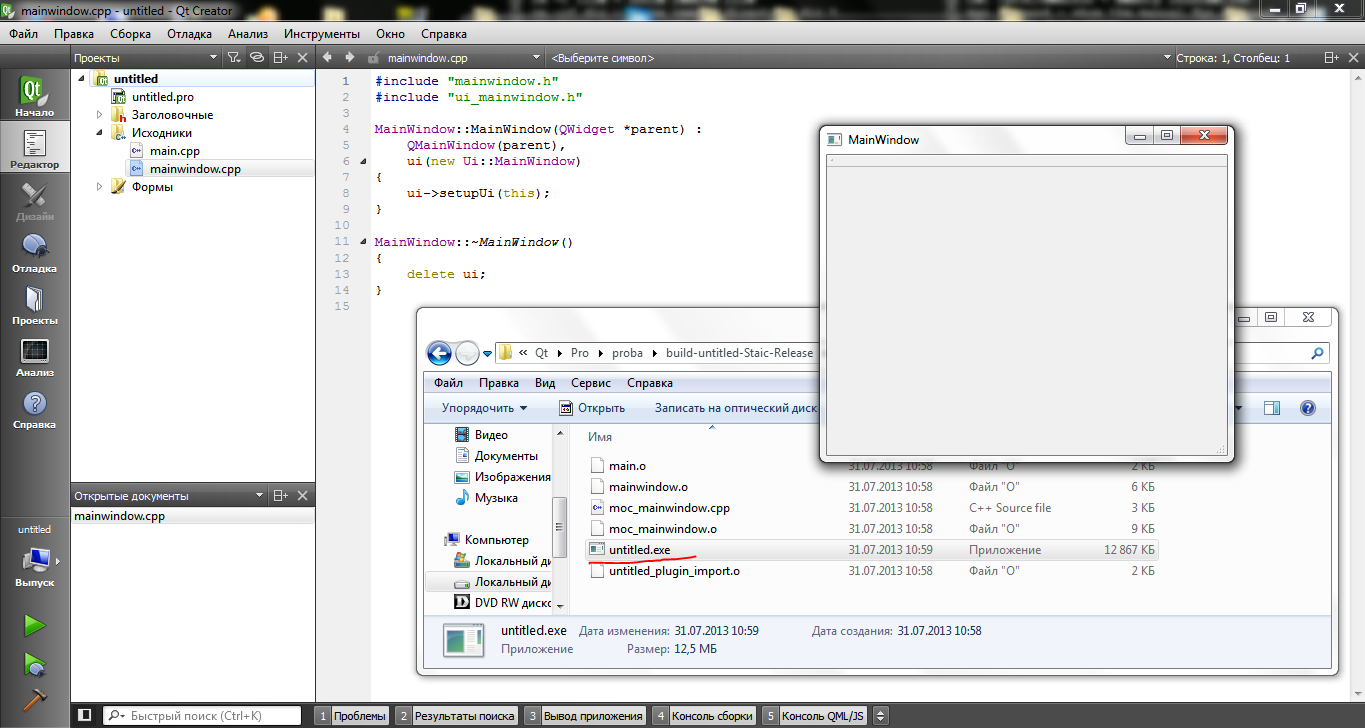The height and width of the screenshot is (728, 1365).
Task: Open the Проекты panel type dropdown
Action: tap(213, 58)
